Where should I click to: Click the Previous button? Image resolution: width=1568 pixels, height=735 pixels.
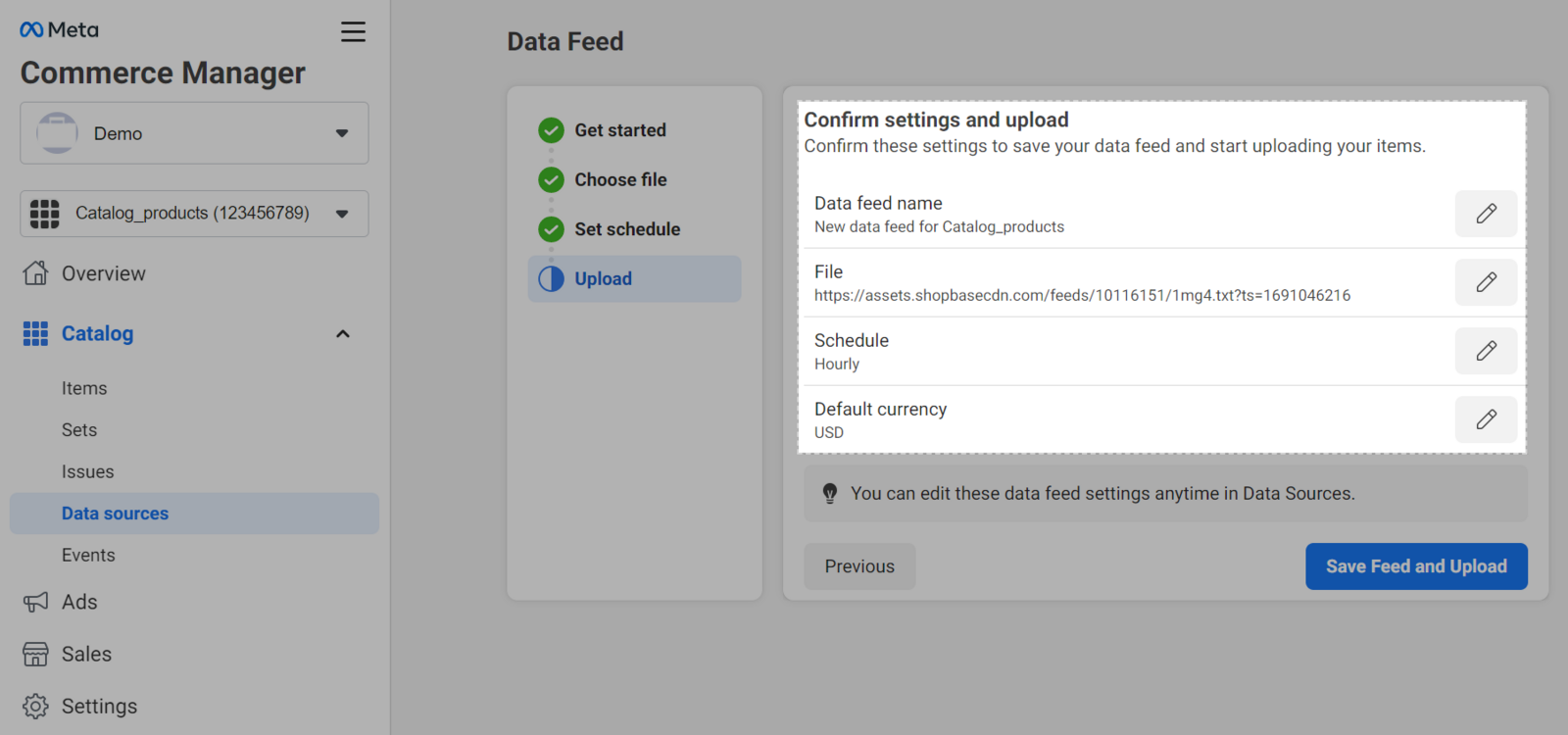pyautogui.click(x=859, y=566)
